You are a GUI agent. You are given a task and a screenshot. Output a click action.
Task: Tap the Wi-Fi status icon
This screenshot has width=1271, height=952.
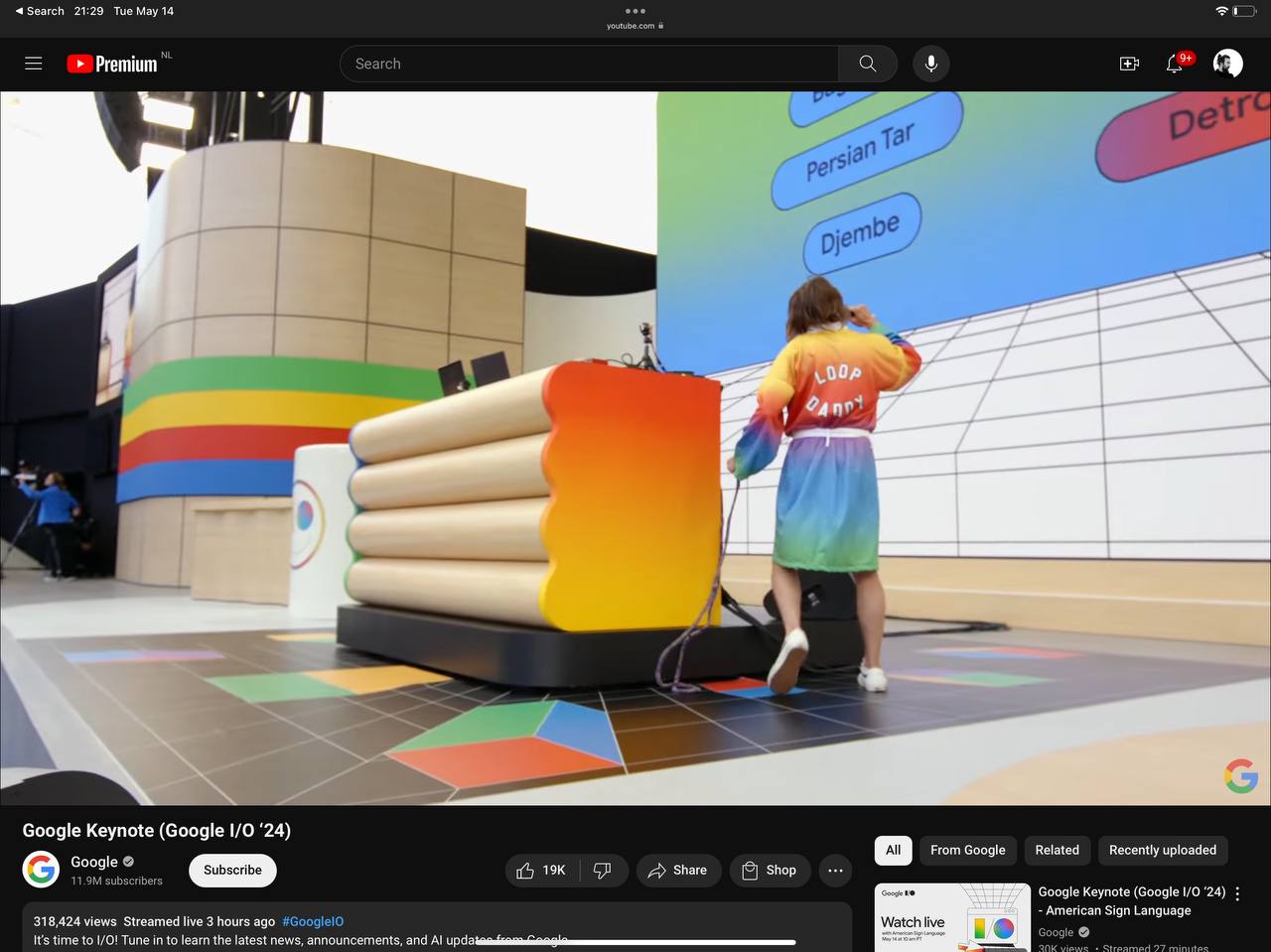(1221, 11)
